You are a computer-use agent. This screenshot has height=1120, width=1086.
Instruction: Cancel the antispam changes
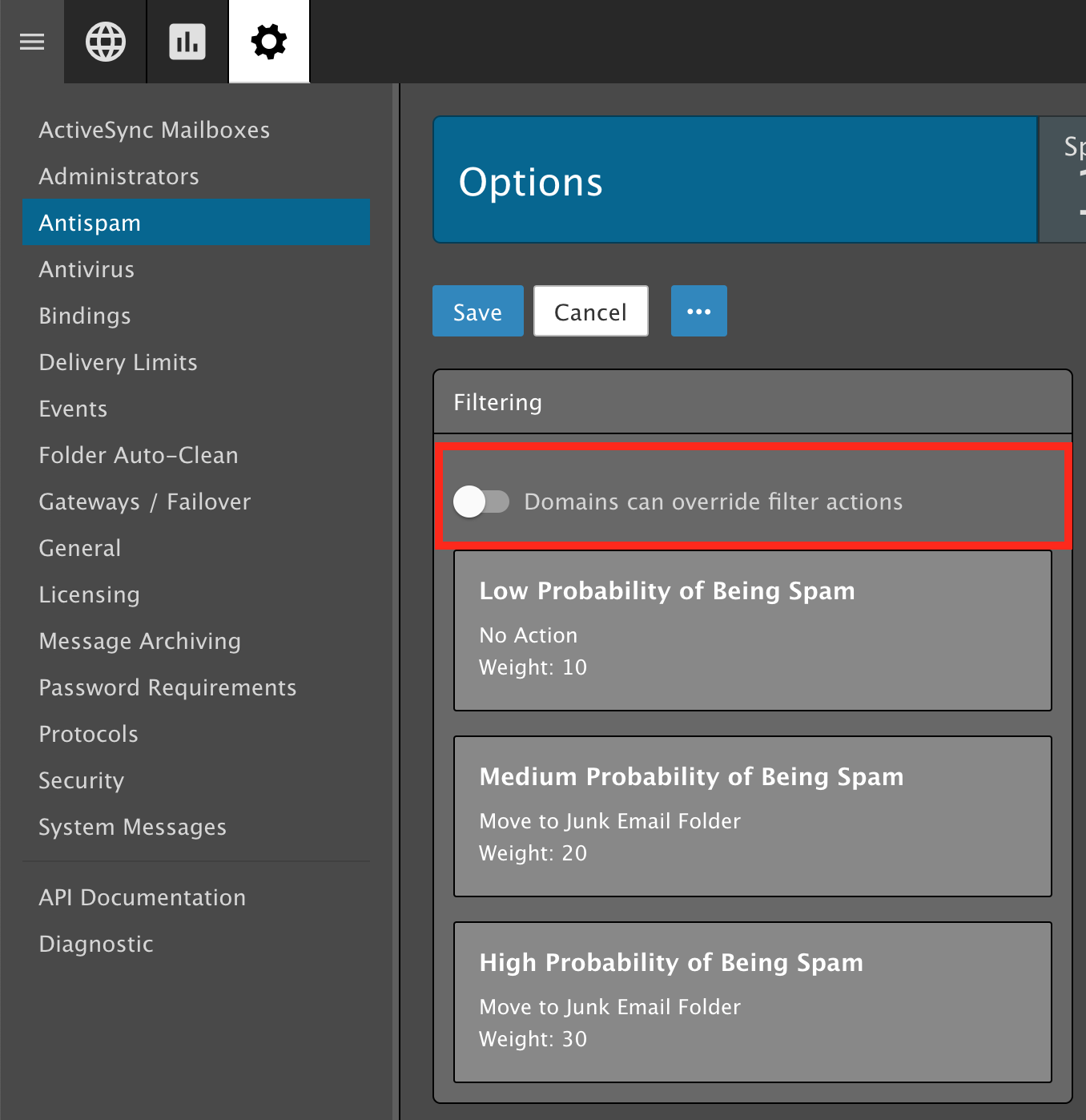[590, 312]
